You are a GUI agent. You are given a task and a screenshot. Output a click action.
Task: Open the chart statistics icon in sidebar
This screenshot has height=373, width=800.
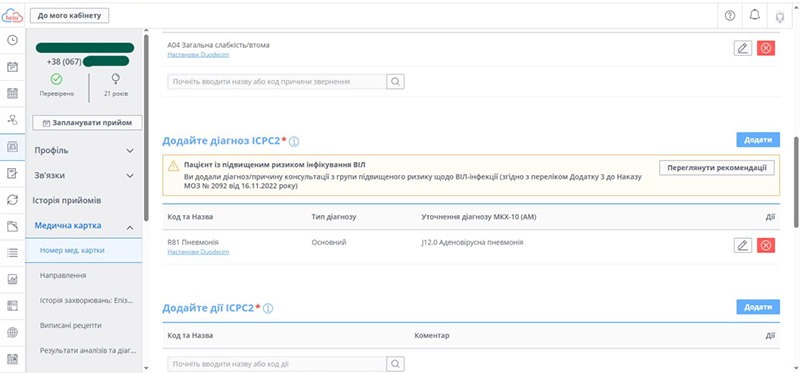click(x=12, y=279)
